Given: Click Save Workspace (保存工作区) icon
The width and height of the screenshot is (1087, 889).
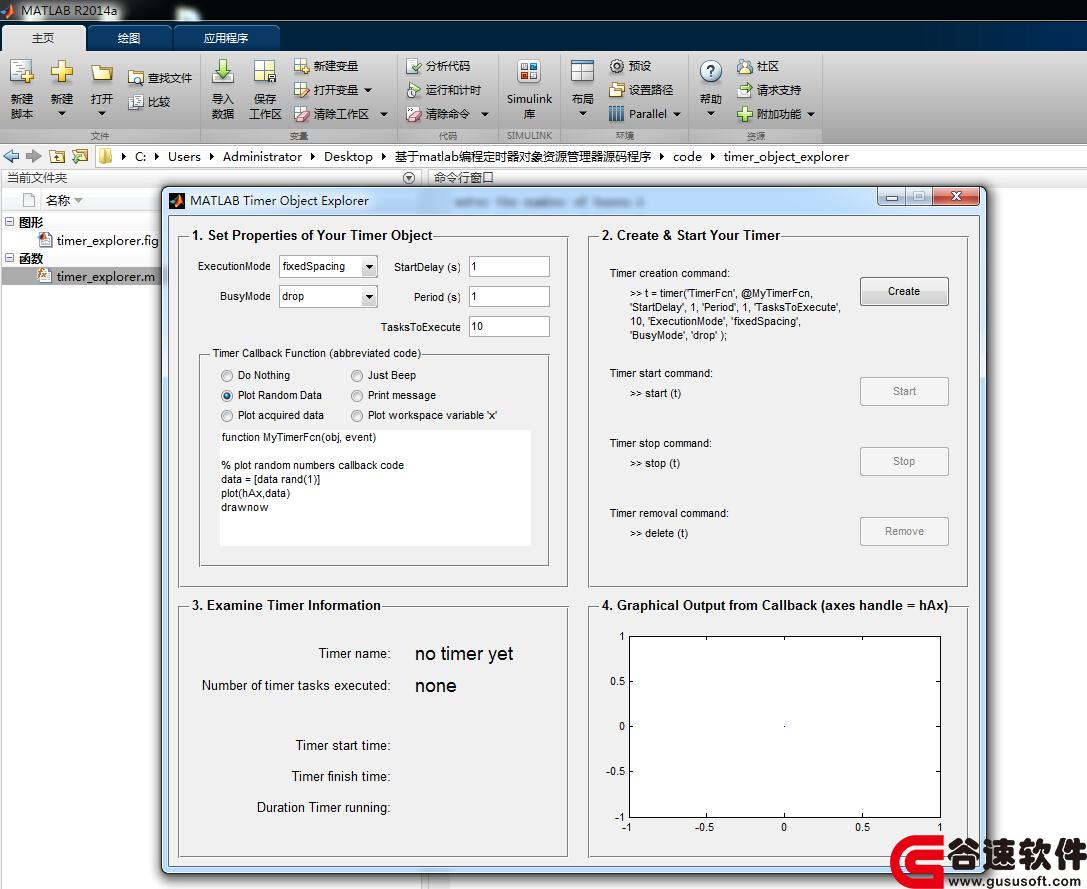Looking at the screenshot, I should point(265,71).
